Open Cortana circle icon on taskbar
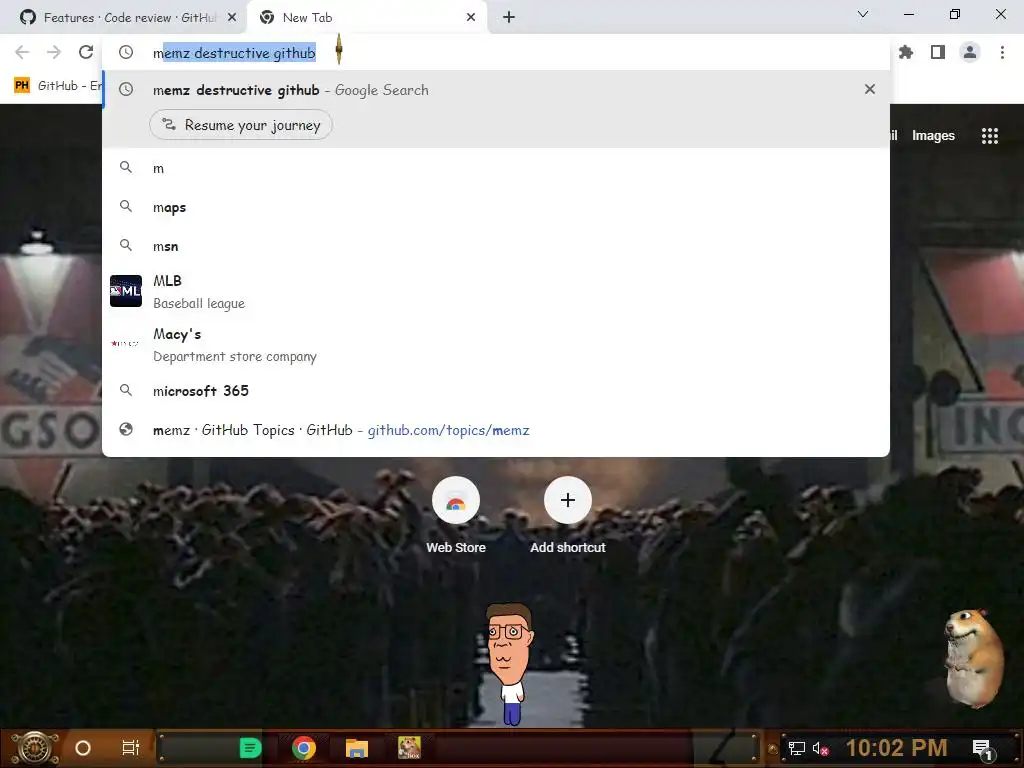The height and width of the screenshot is (768, 1024). point(82,748)
